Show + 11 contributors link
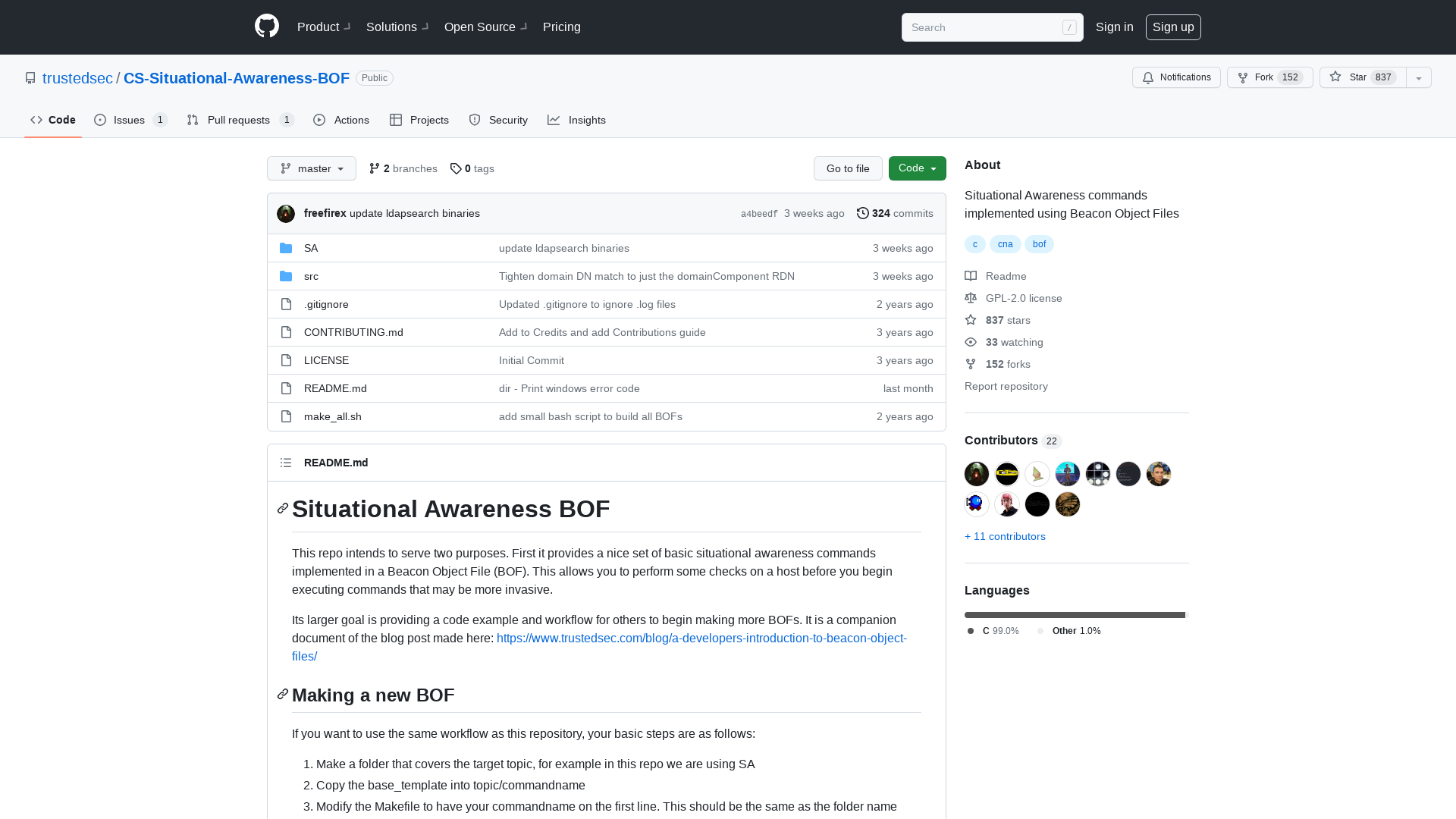Screen dimensions: 1456x819 pyautogui.click(x=1005, y=536)
